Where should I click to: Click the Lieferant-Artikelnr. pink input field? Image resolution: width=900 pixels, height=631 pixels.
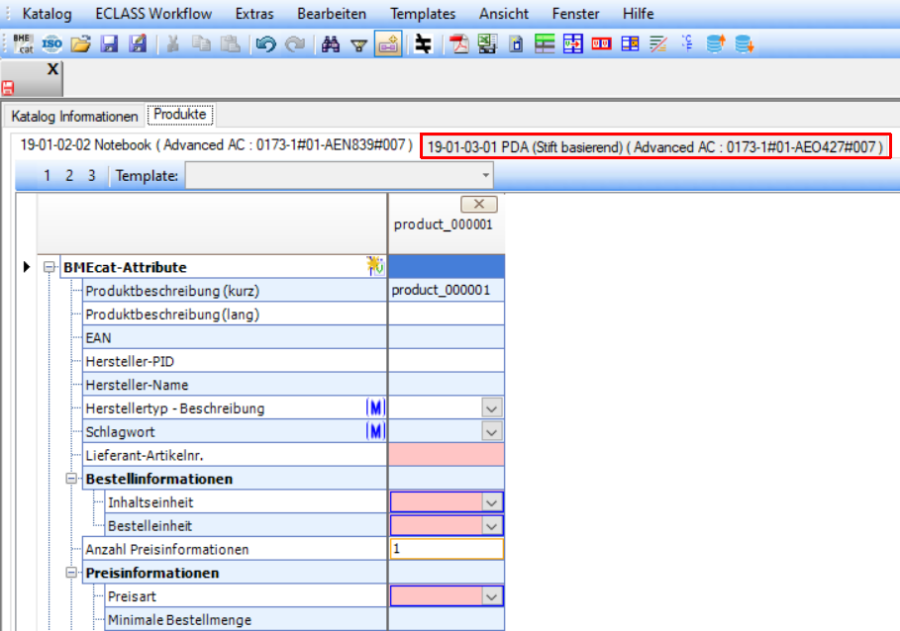pos(447,455)
